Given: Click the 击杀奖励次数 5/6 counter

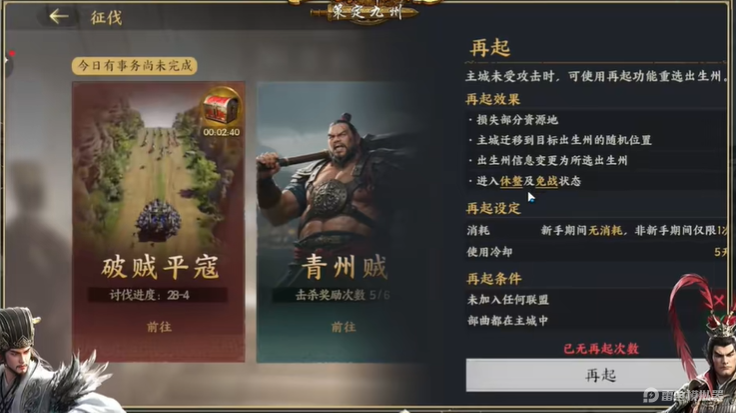Looking at the screenshot, I should coord(342,295).
